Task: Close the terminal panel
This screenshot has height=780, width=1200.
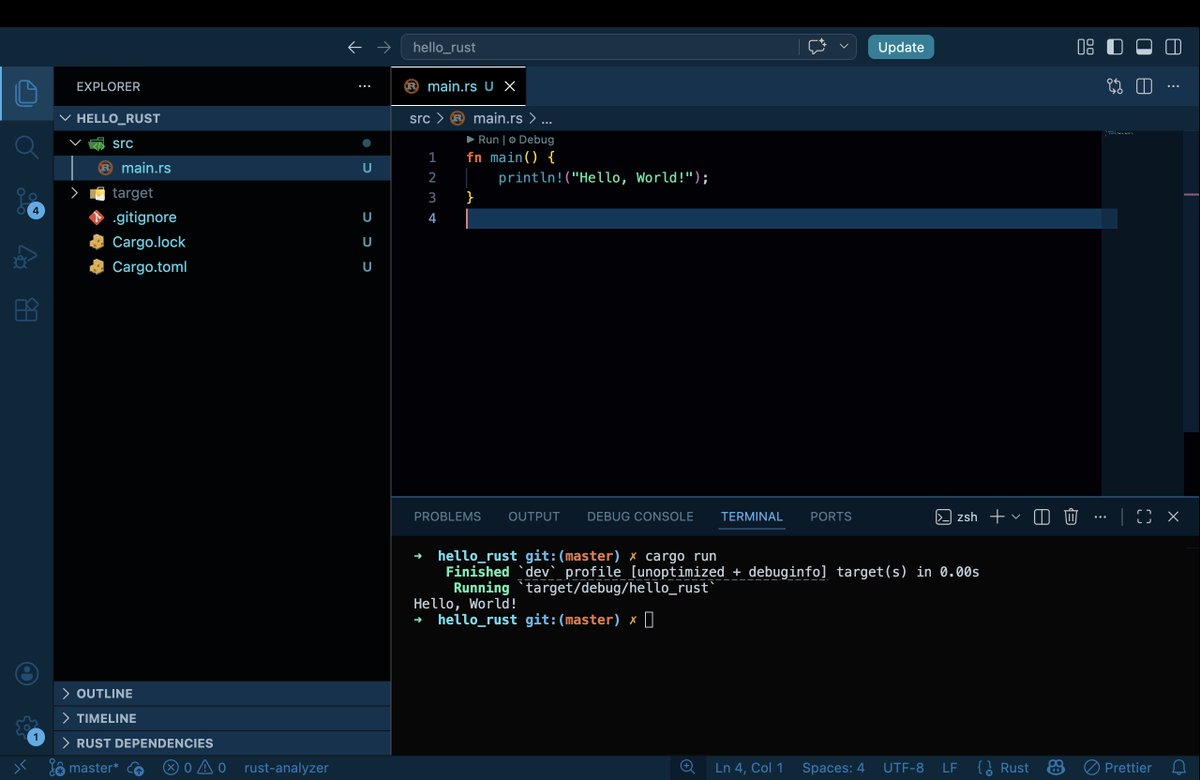Action: (x=1174, y=517)
